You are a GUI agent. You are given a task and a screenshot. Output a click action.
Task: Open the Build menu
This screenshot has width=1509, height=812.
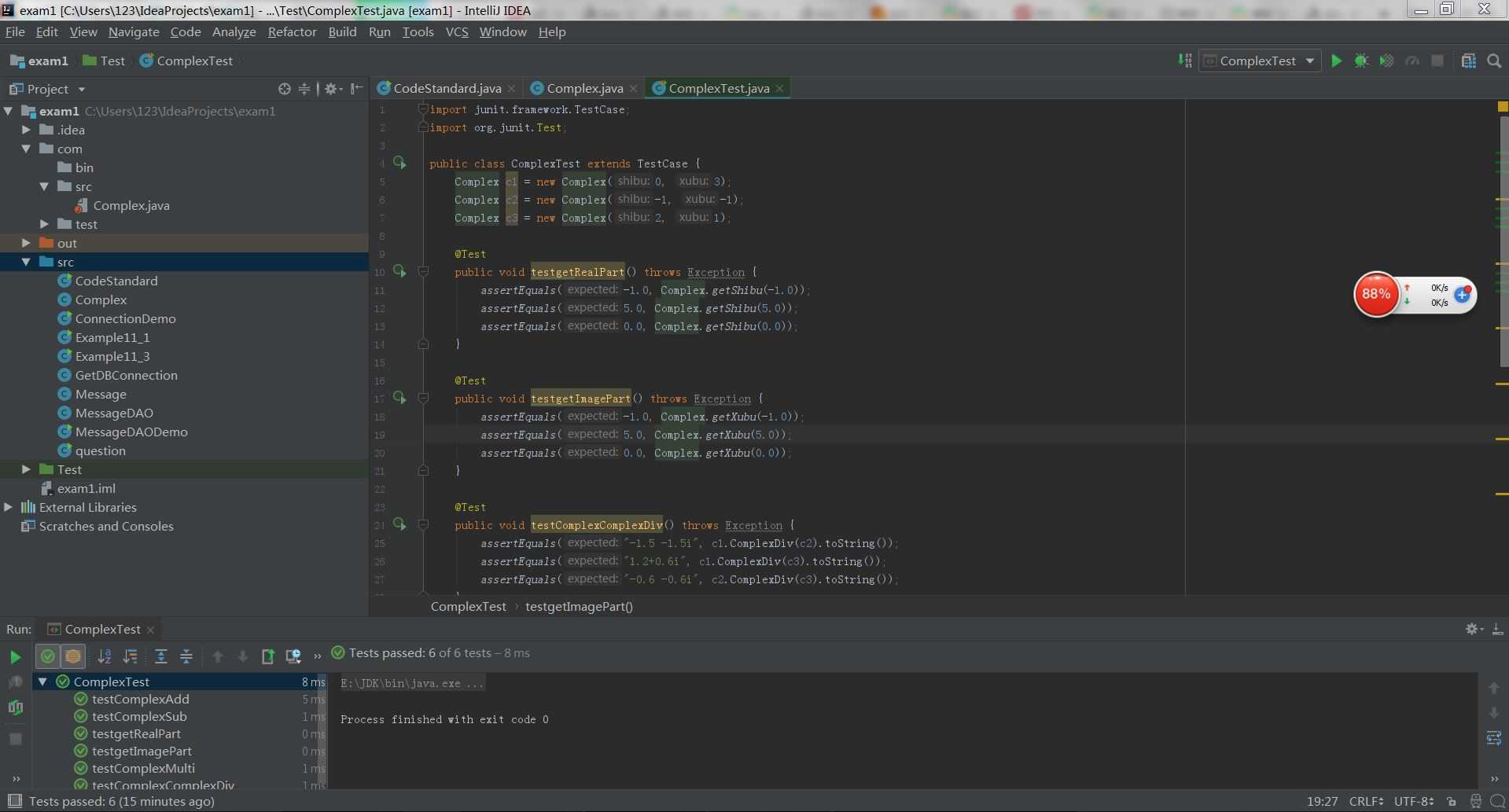(x=342, y=31)
